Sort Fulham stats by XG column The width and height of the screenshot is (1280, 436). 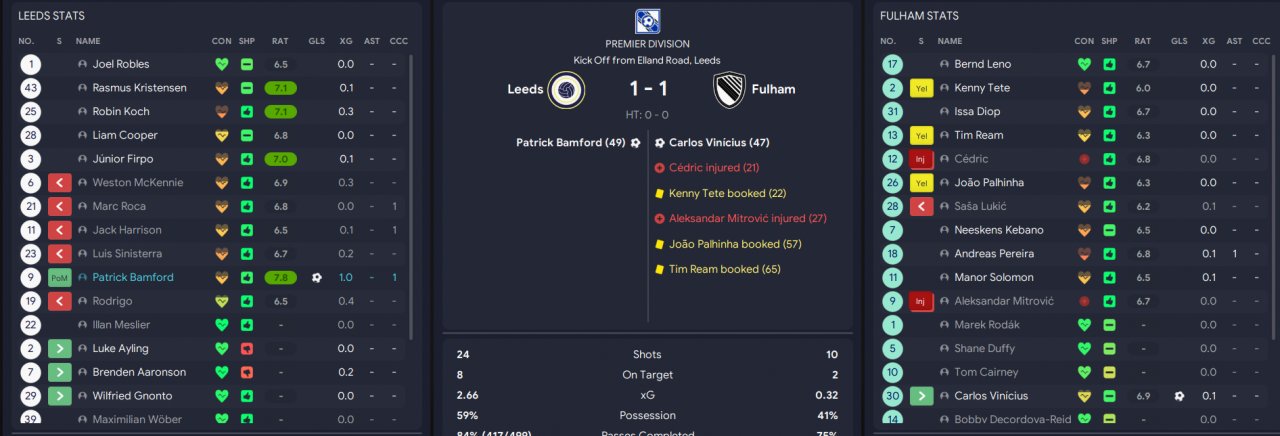tap(1208, 41)
